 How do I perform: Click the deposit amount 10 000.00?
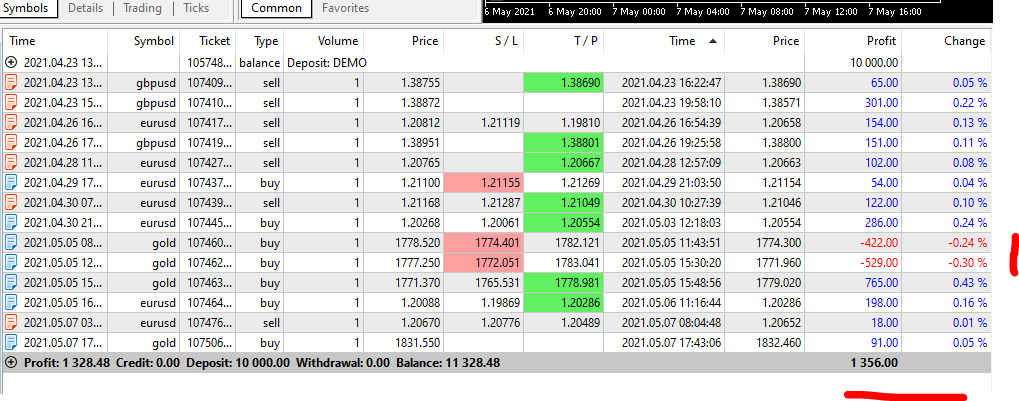pyautogui.click(x=874, y=63)
